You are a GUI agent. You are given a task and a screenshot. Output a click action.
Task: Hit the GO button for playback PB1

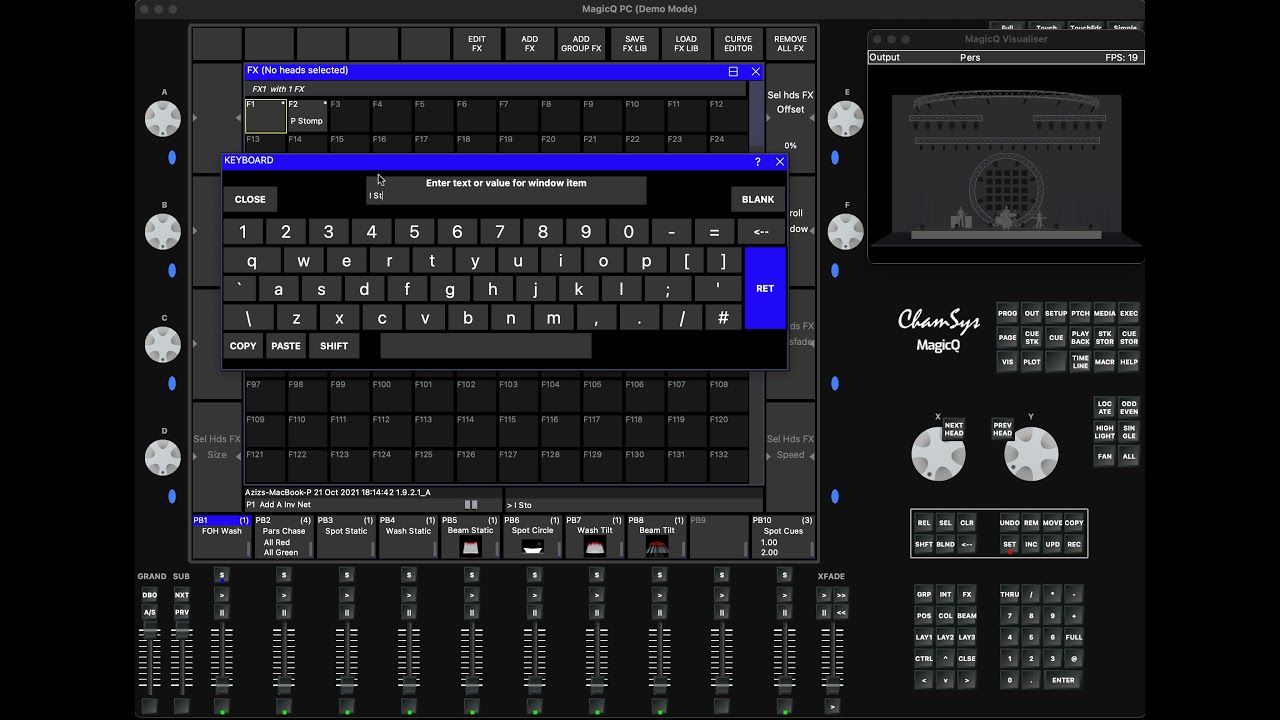222,595
